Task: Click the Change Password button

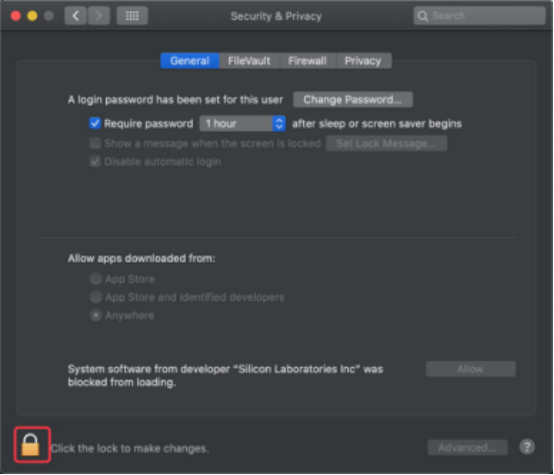Action: 353,100
